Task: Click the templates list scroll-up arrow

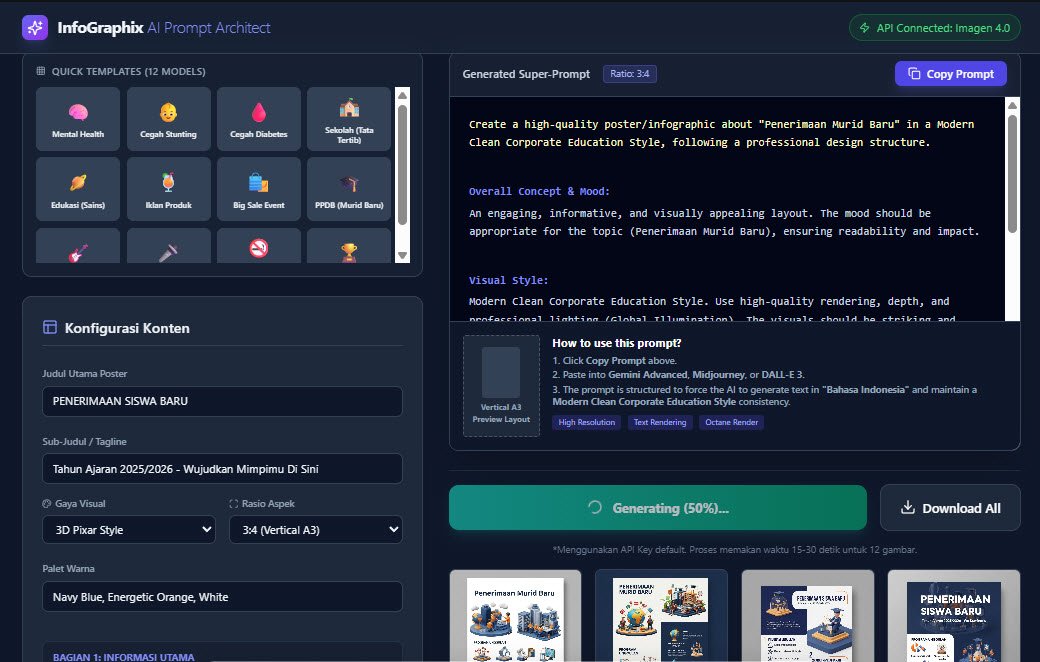Action: point(402,96)
